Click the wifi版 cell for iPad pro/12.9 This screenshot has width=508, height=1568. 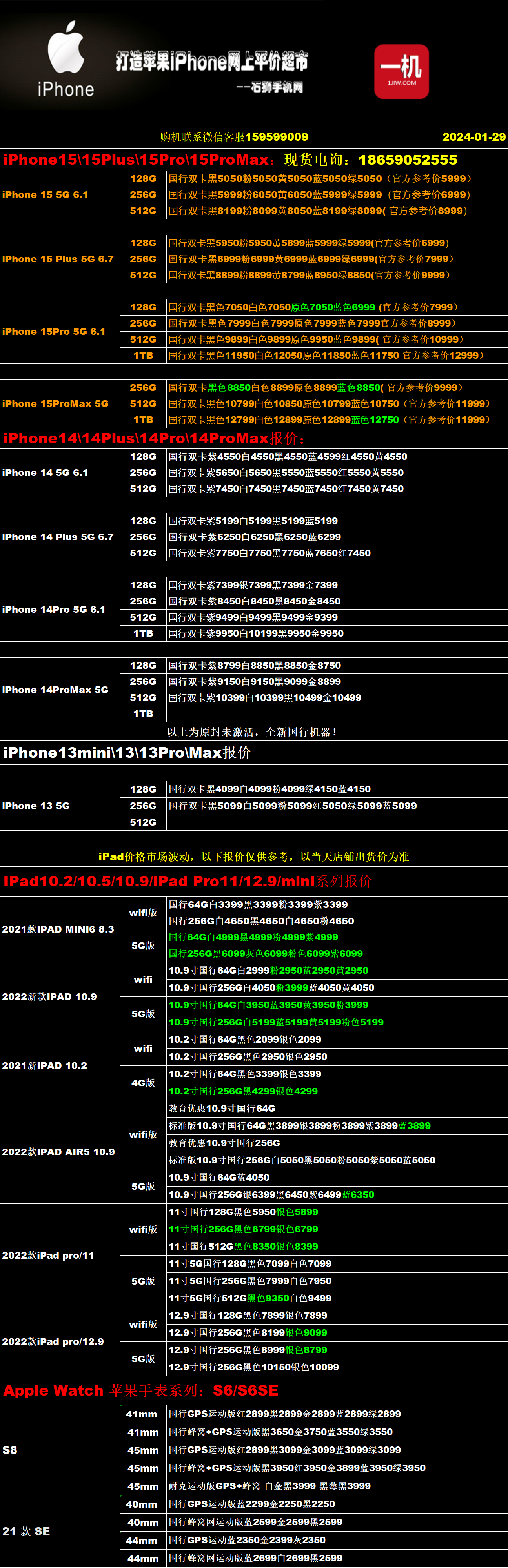tap(143, 1325)
